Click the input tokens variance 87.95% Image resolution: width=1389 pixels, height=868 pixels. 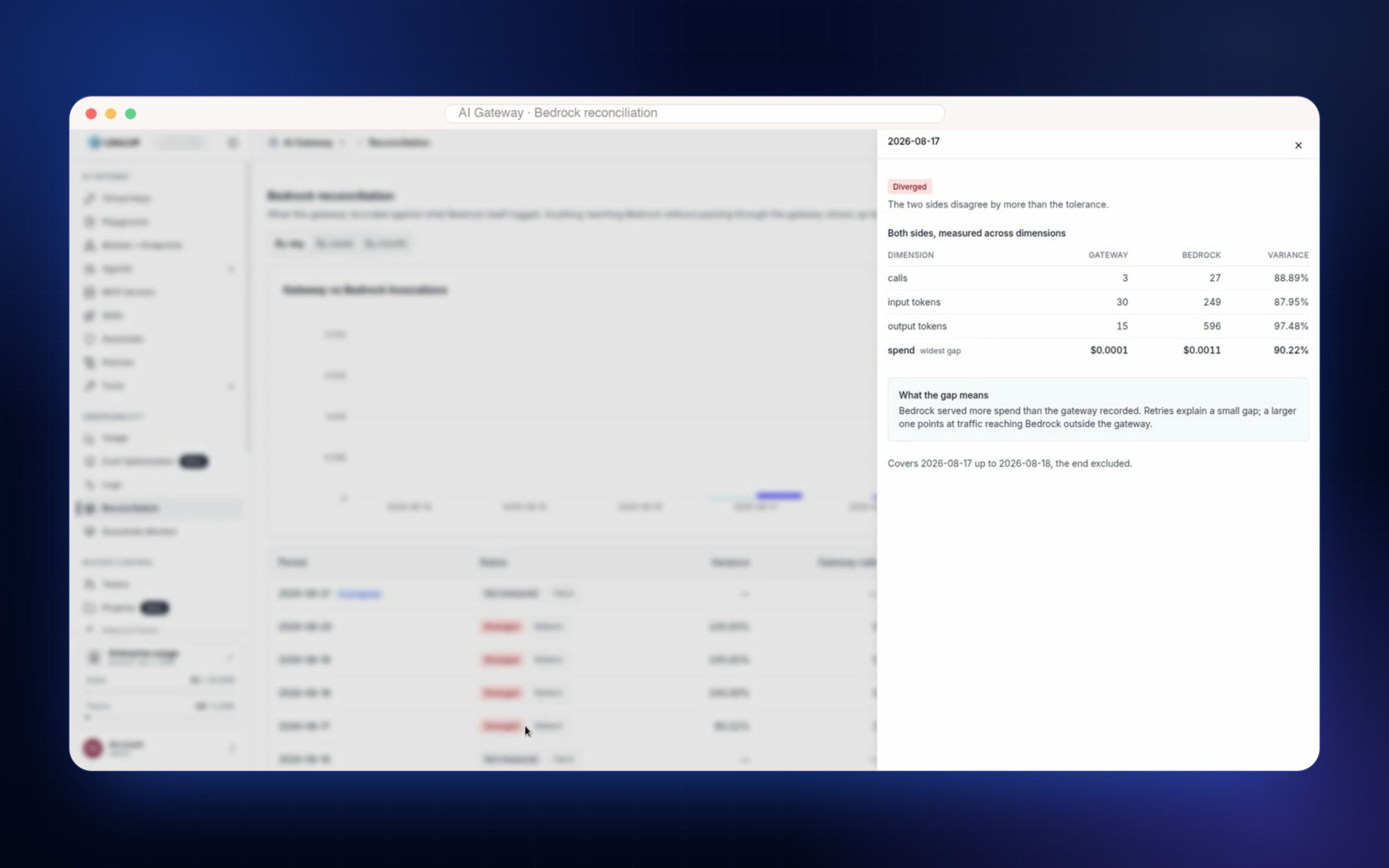click(1291, 302)
